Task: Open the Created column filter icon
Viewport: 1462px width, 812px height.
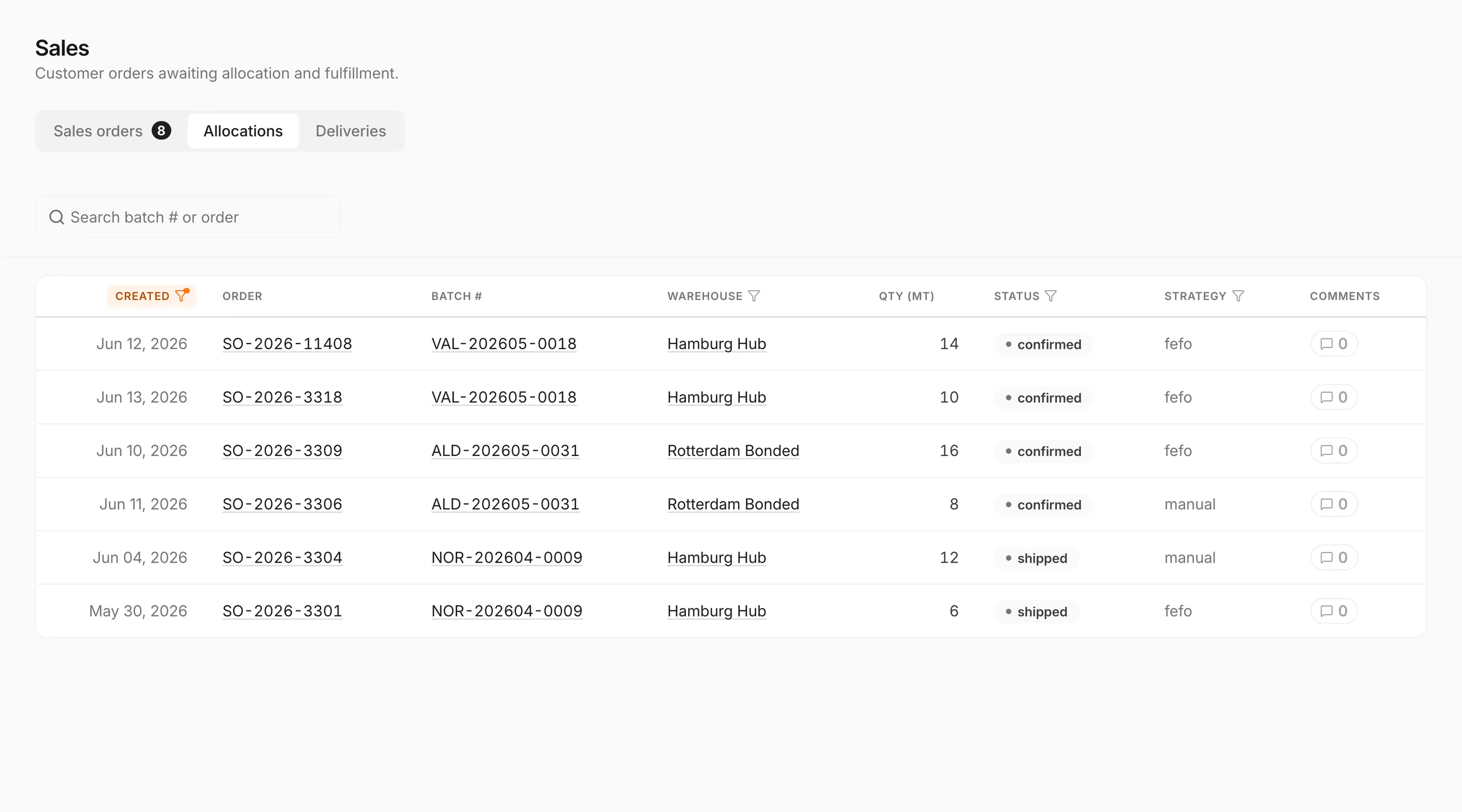Action: pos(181,296)
